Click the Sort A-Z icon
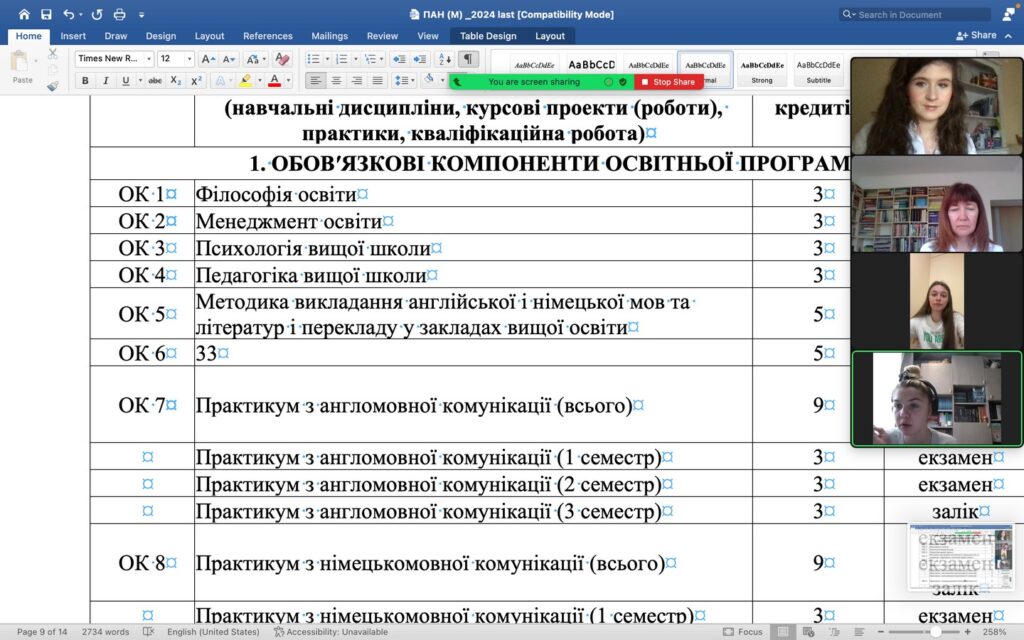 445,59
